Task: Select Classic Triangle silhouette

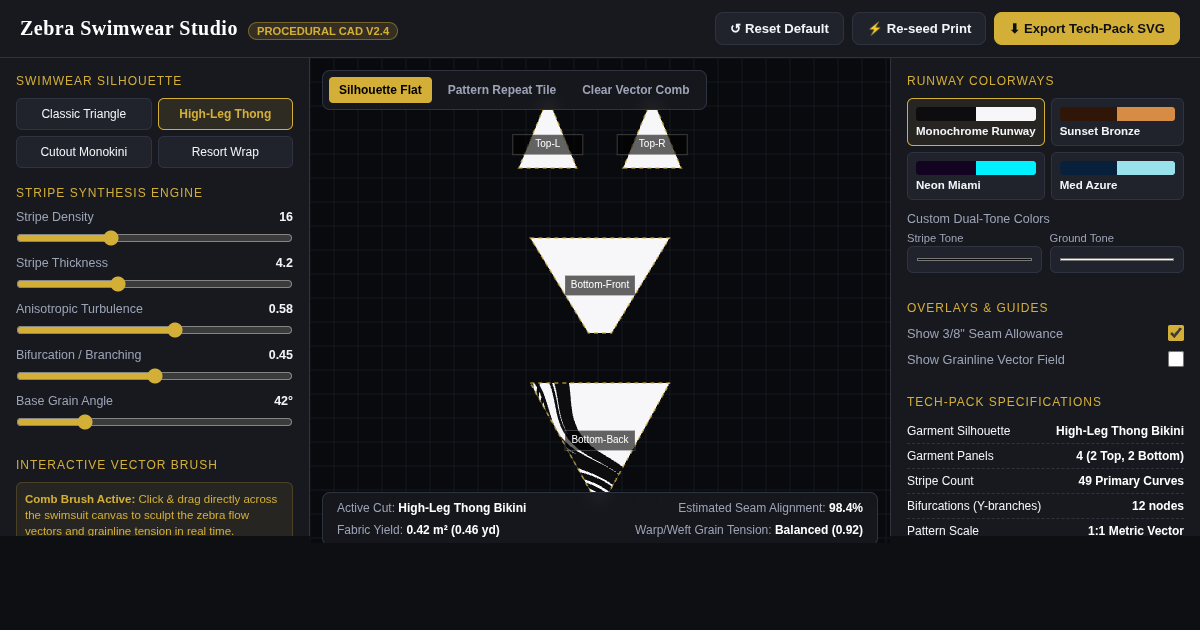Action: (x=84, y=114)
